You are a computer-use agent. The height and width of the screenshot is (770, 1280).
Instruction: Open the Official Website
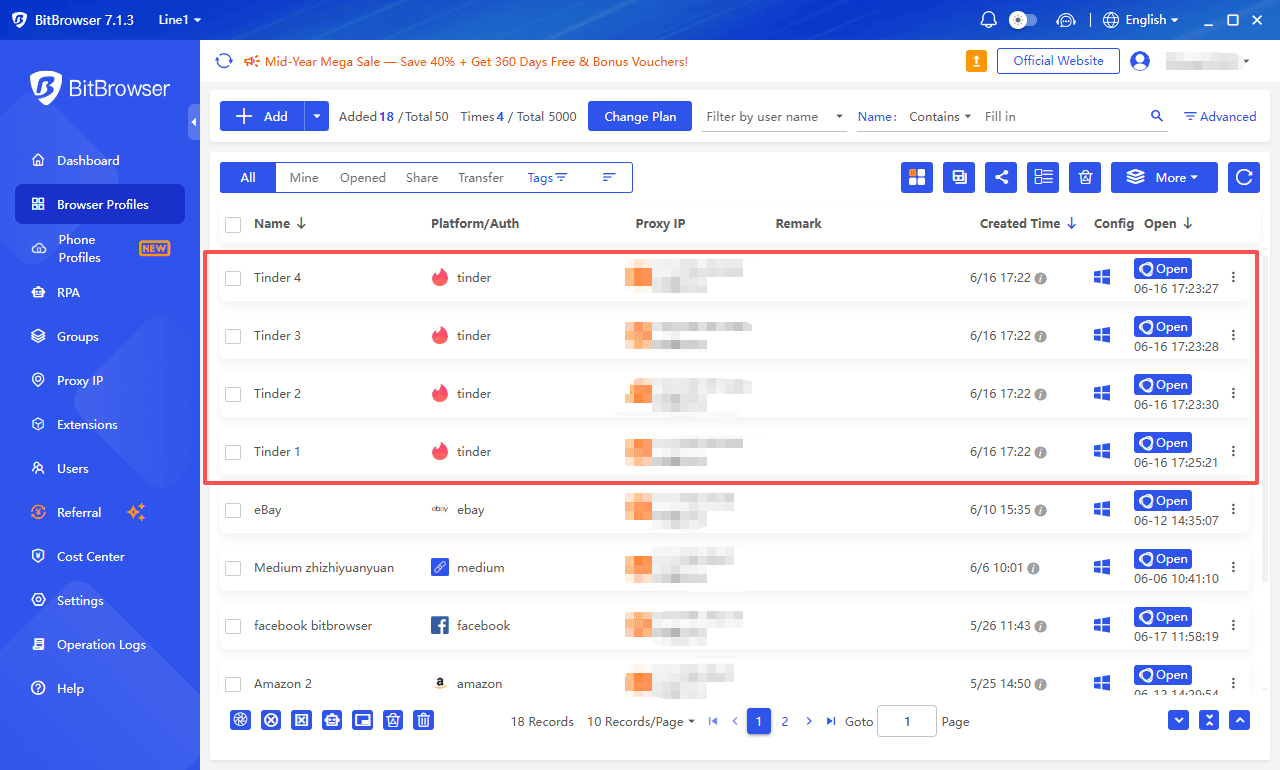coord(1058,61)
